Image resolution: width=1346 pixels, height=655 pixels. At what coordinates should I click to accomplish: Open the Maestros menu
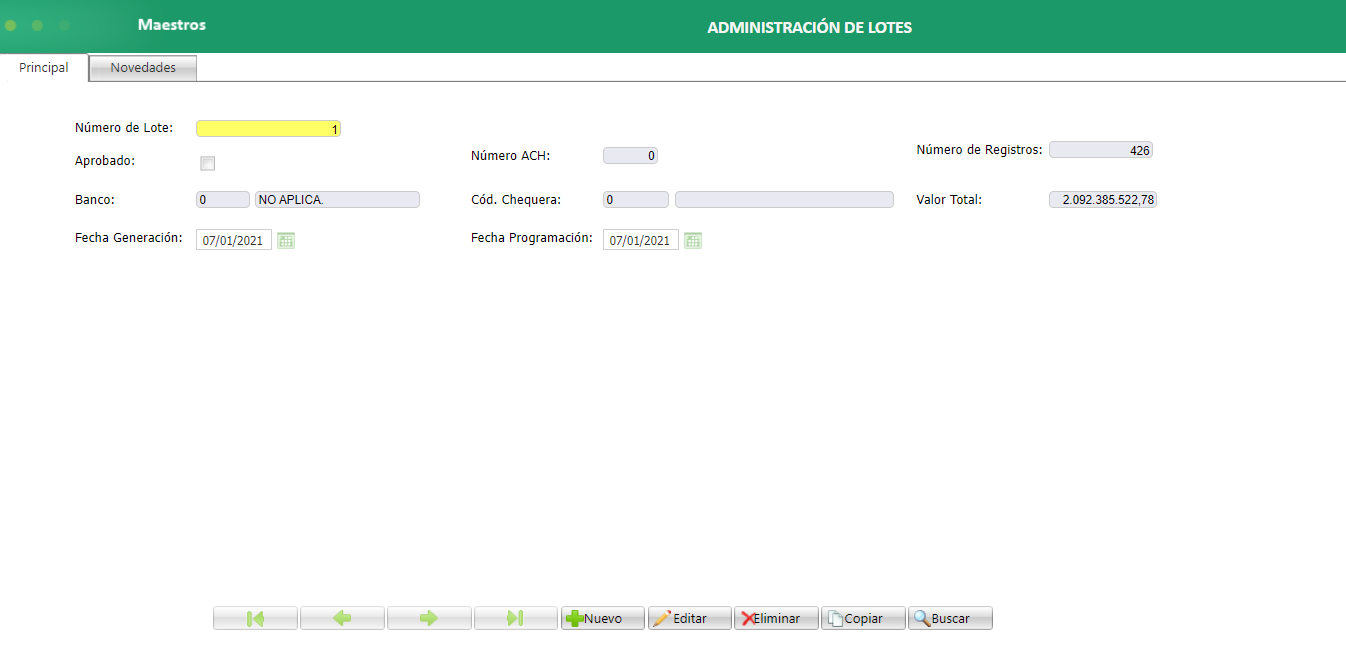(172, 25)
